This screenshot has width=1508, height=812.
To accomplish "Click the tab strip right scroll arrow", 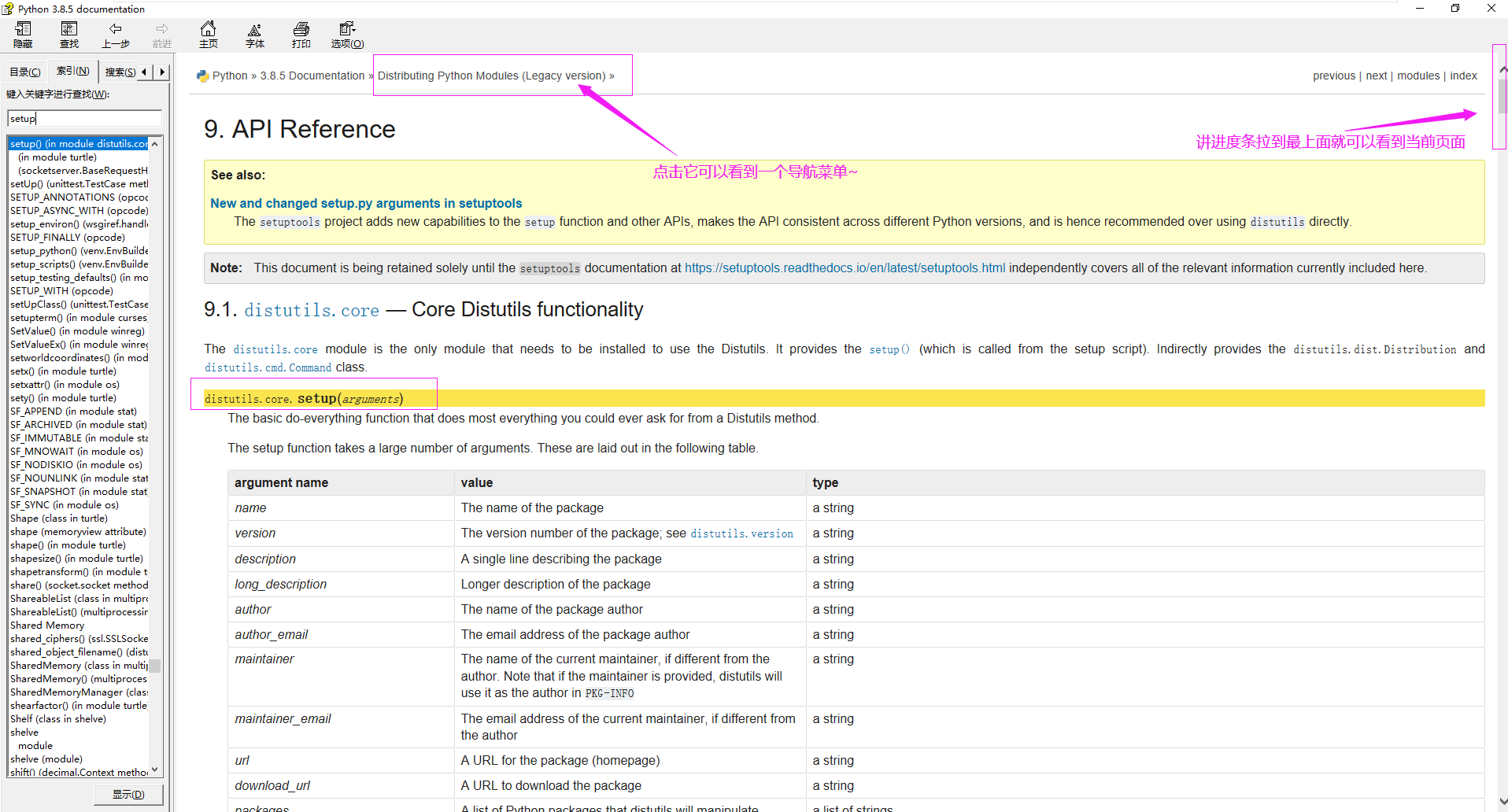I will (x=162, y=72).
